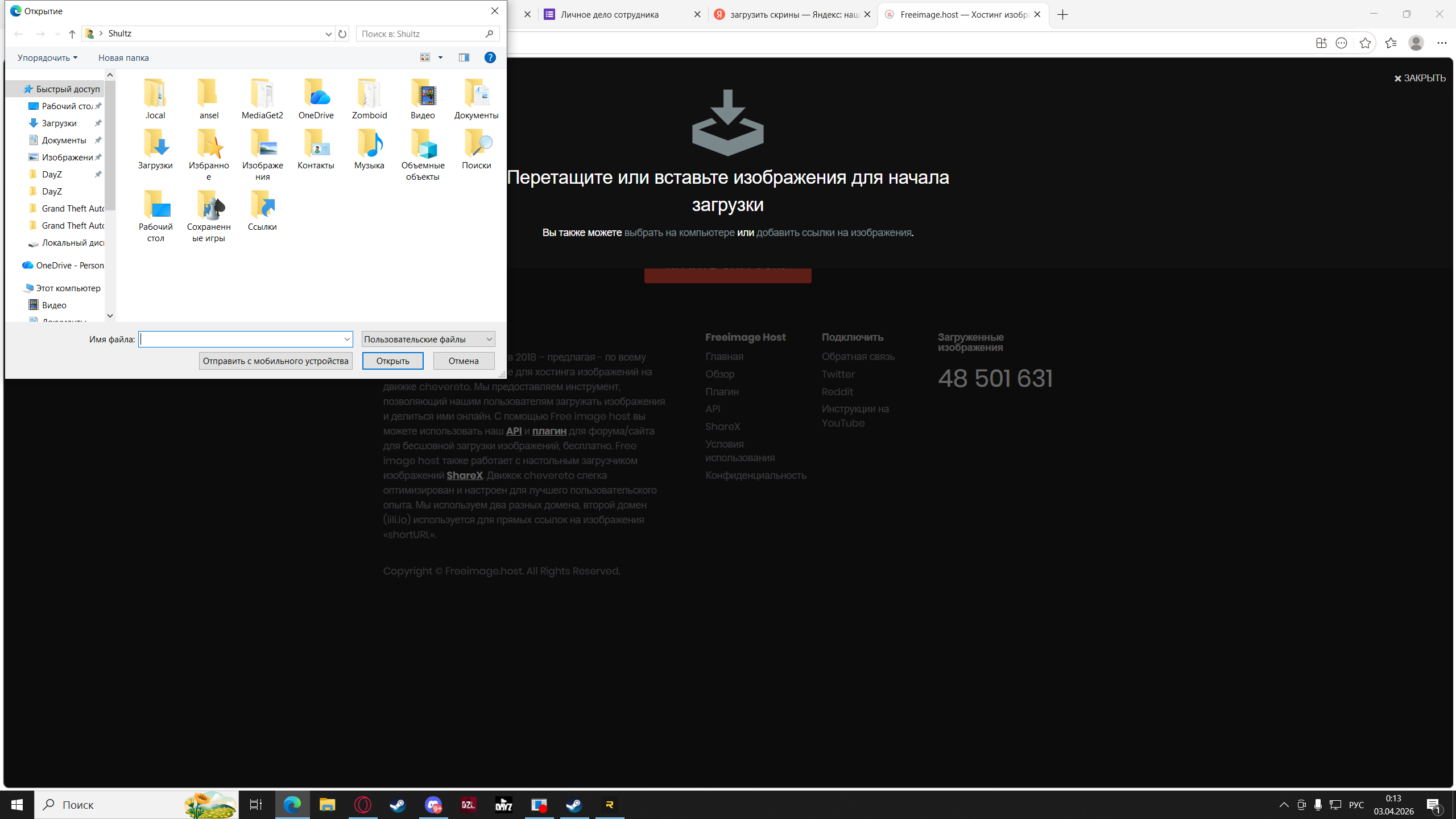Open the Edge settings and more menu
1456x819 pixels.
(x=1442, y=43)
